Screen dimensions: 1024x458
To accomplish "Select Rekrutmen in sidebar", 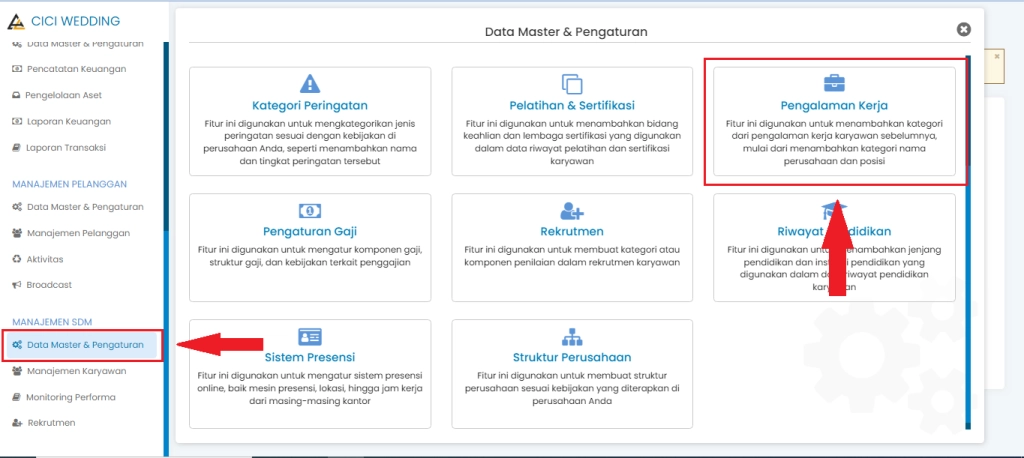I will point(51,423).
